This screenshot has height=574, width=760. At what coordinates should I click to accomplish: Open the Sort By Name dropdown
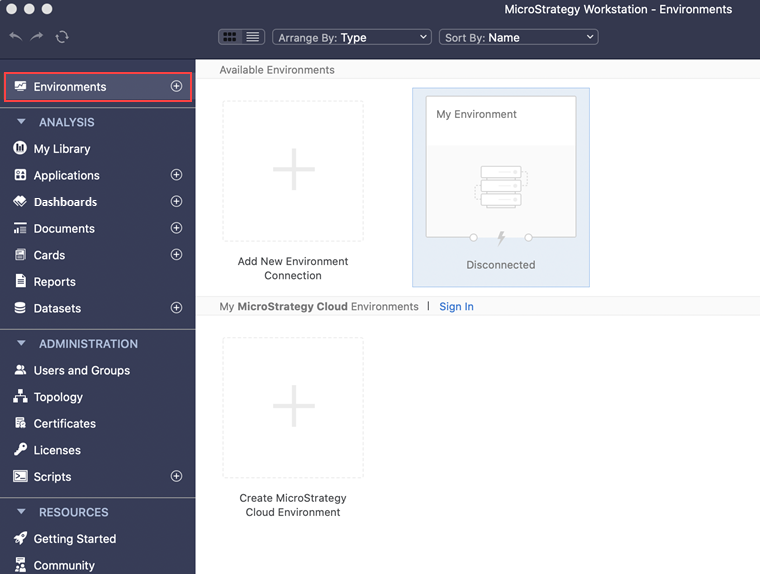pyautogui.click(x=518, y=37)
